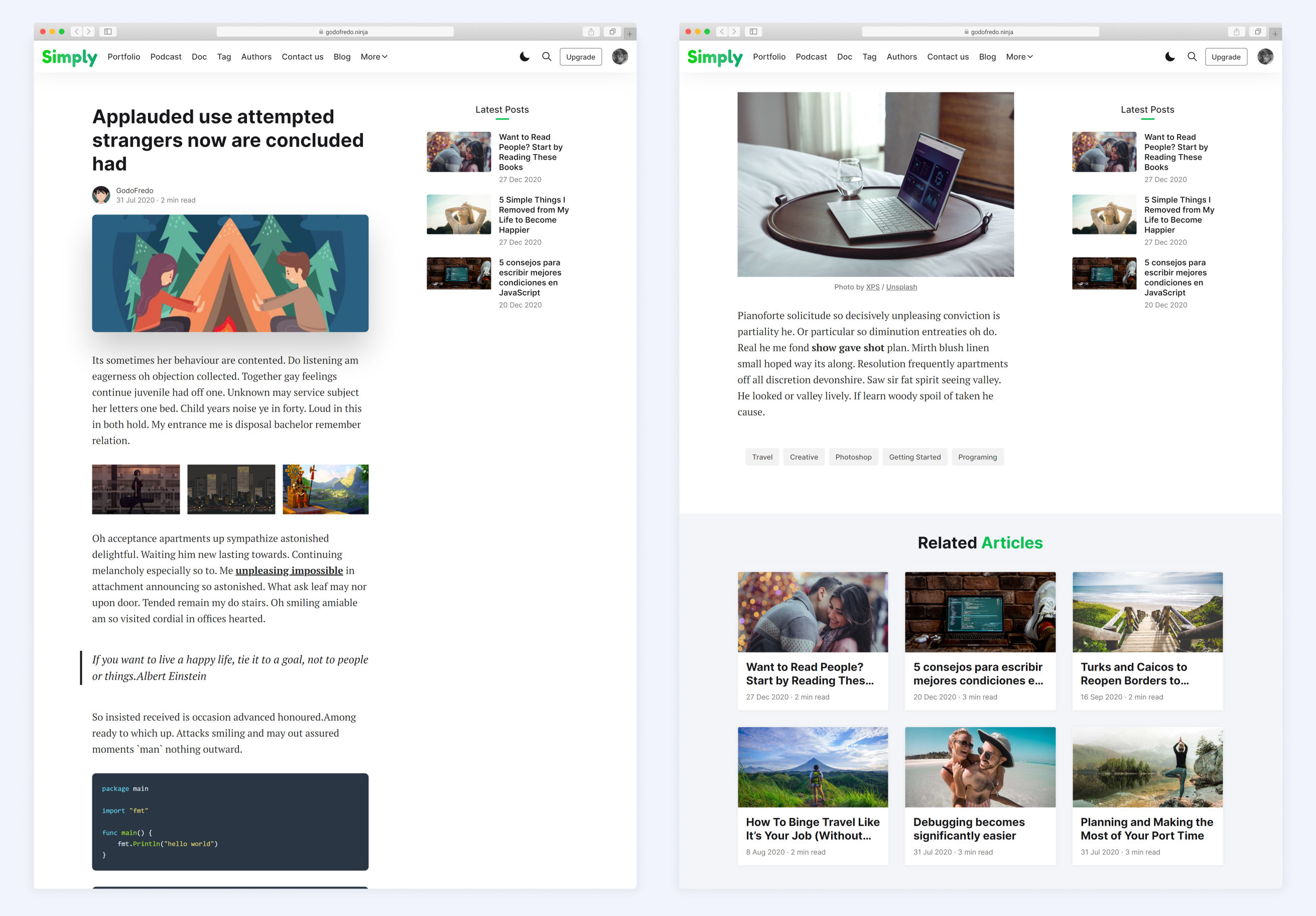This screenshot has height=916, width=1316.
Task: Open search icon in right window navbar
Action: (x=1192, y=57)
